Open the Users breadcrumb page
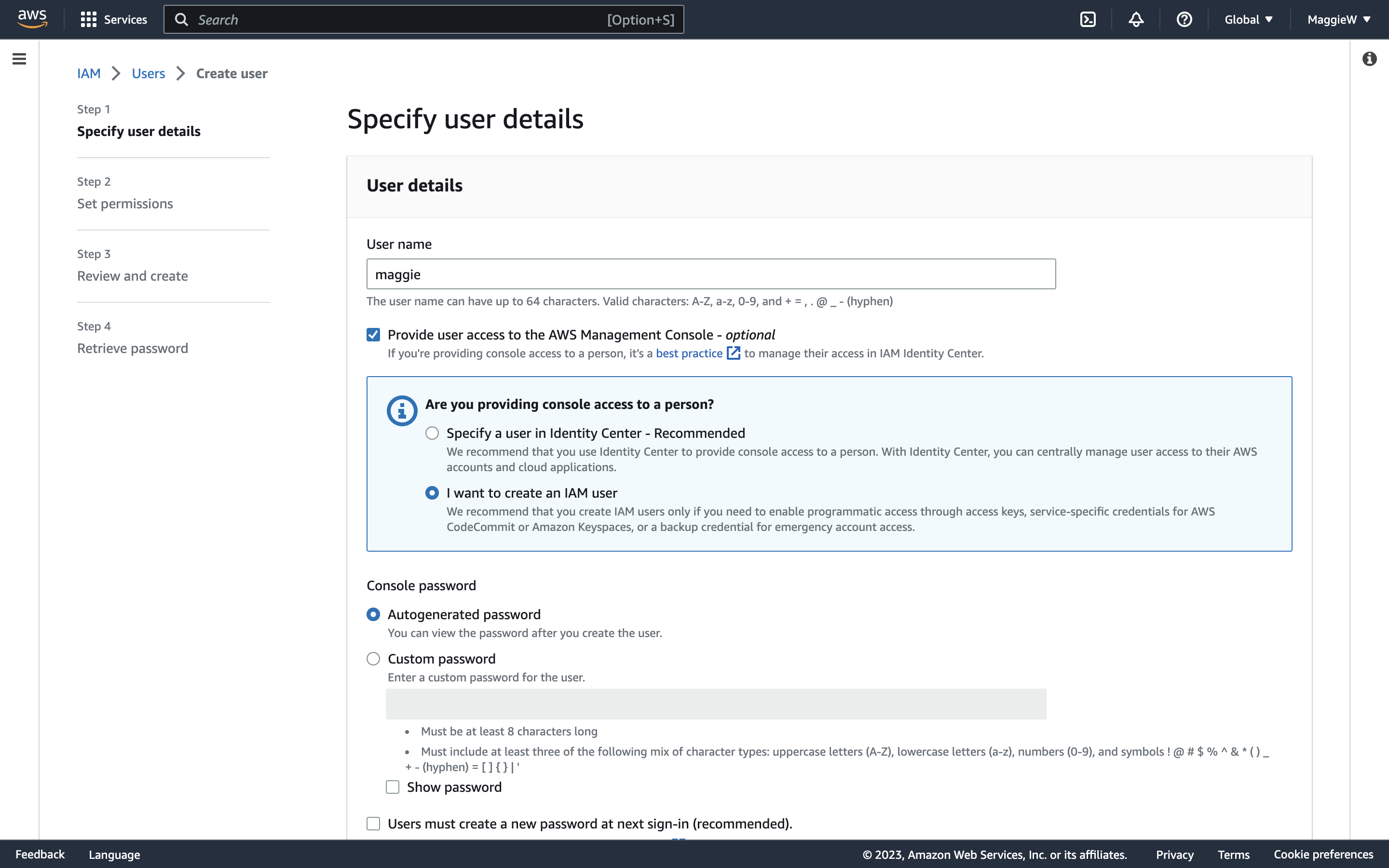 click(148, 73)
